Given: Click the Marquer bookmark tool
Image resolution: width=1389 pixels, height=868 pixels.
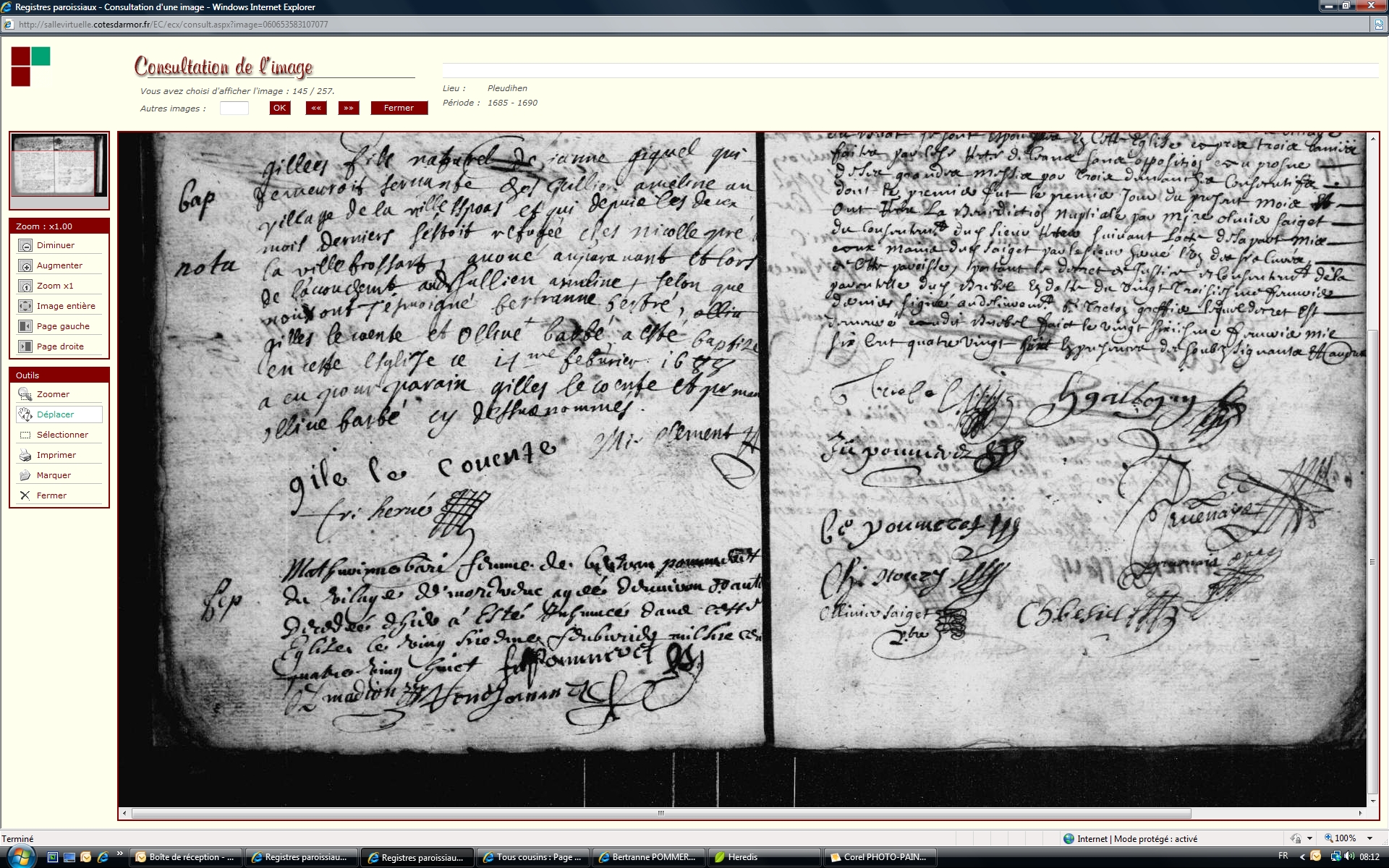Looking at the screenshot, I should coord(25,476).
